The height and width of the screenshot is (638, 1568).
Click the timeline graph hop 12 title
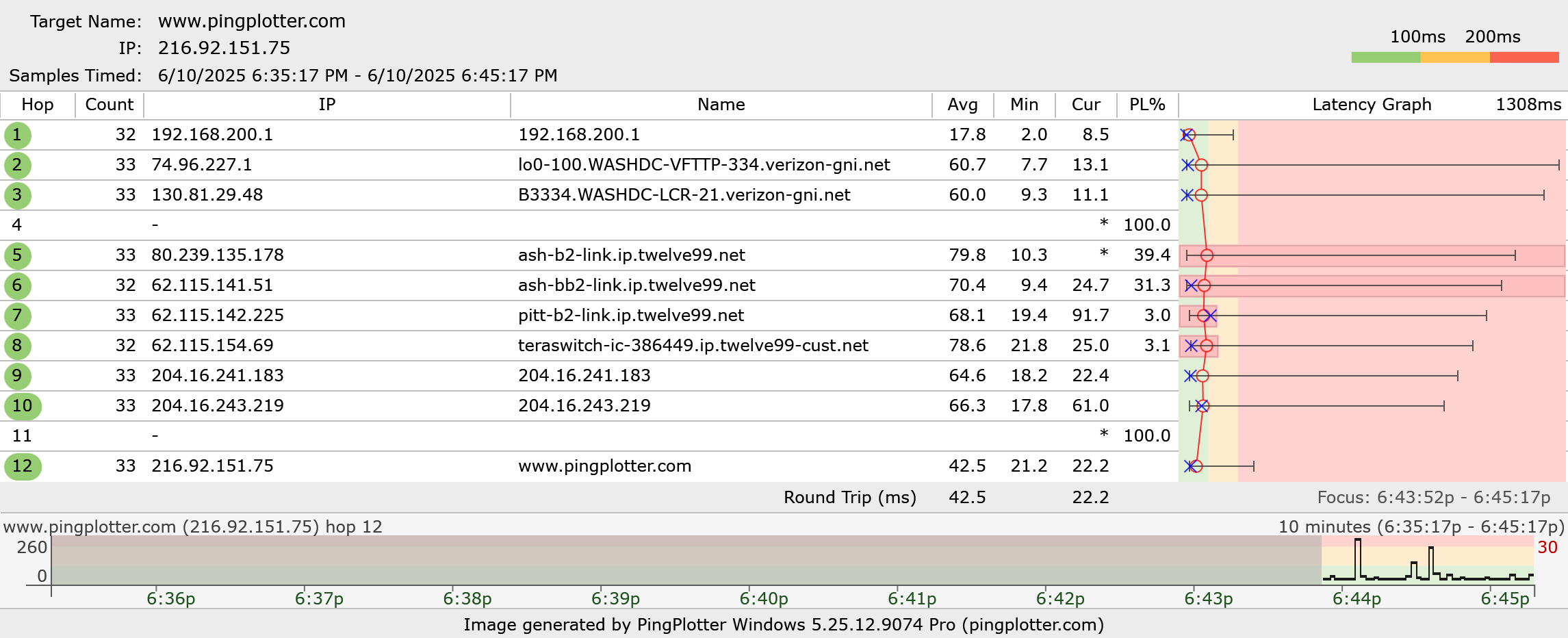coord(192,527)
